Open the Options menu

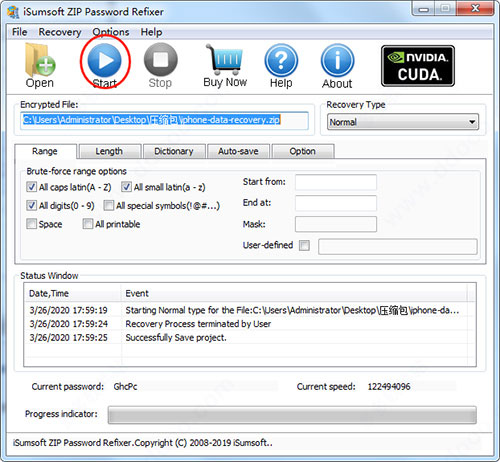tap(111, 32)
